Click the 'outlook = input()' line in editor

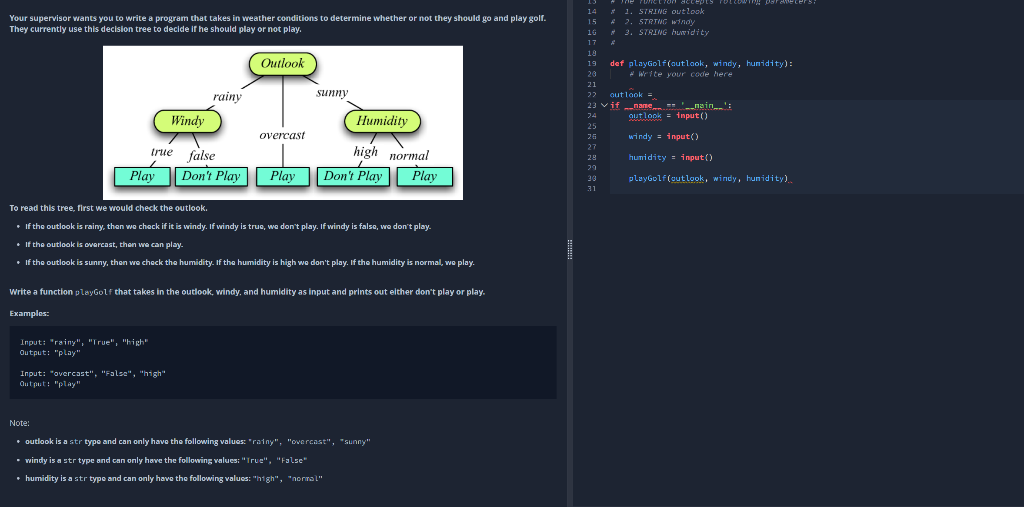click(x=668, y=116)
